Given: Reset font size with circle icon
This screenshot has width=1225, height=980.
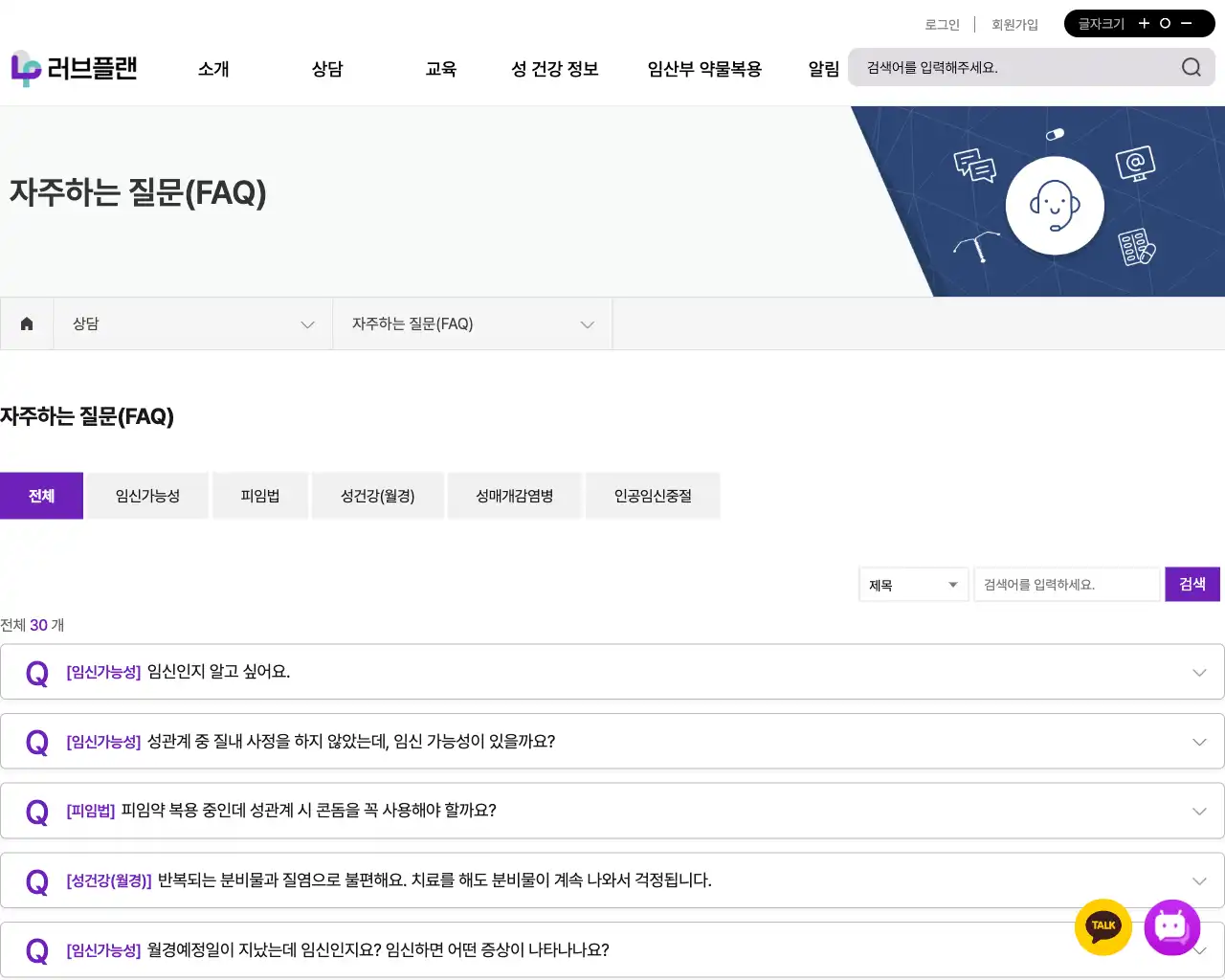Looking at the screenshot, I should coord(1165,24).
